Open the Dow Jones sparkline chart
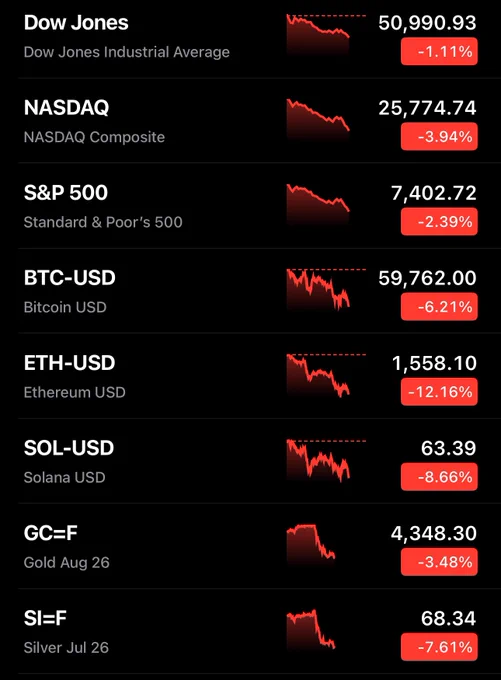 (326, 35)
